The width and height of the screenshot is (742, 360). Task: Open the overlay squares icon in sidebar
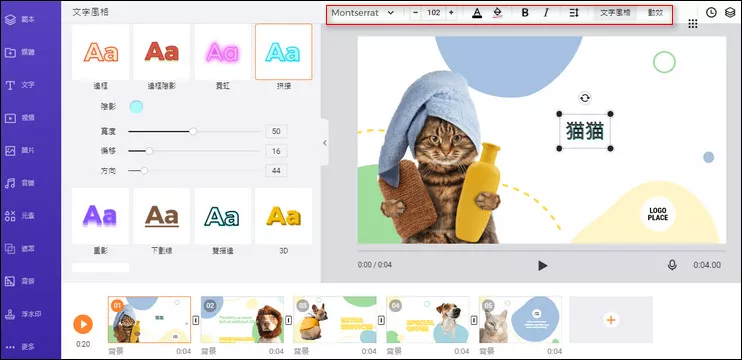pos(10,248)
